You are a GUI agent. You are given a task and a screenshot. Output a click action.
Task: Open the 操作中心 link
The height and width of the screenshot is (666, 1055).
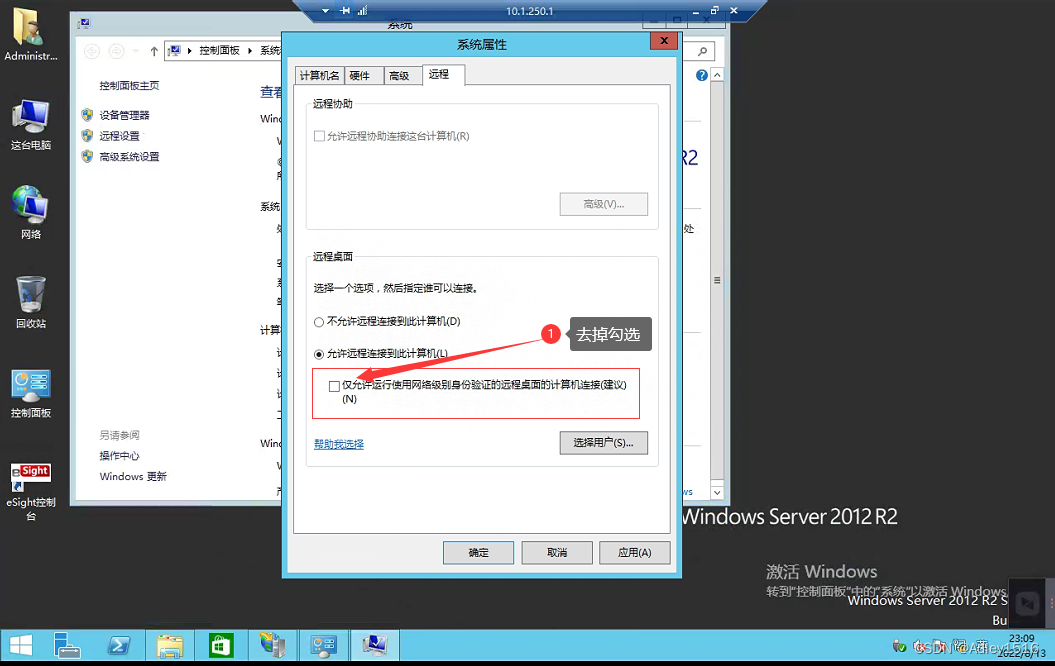pos(119,455)
